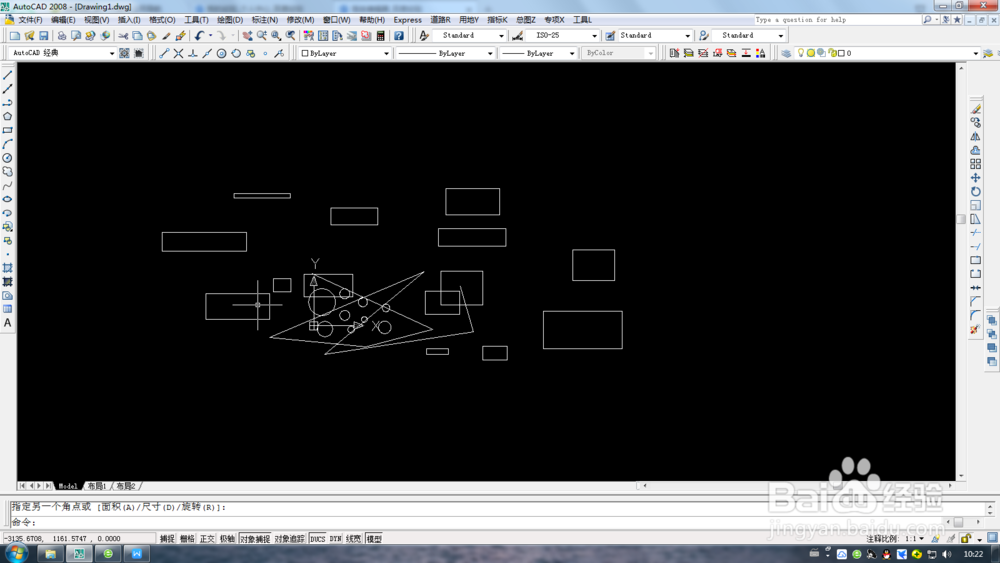Select the Rotate modify tool
The height and width of the screenshot is (563, 1000).
pyautogui.click(x=976, y=191)
